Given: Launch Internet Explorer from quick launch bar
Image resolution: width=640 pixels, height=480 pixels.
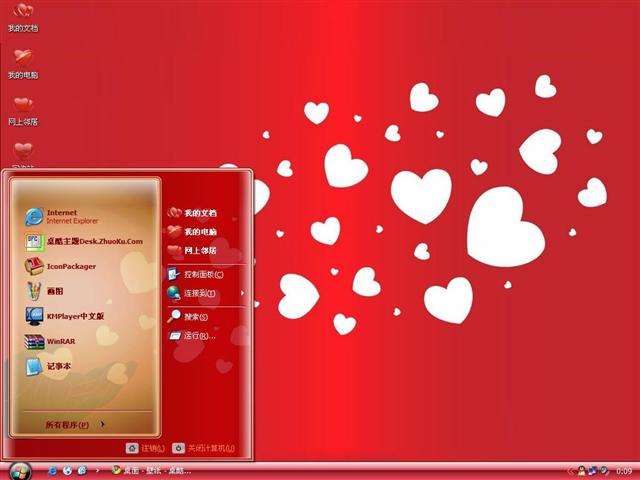Looking at the screenshot, I should [x=52, y=471].
